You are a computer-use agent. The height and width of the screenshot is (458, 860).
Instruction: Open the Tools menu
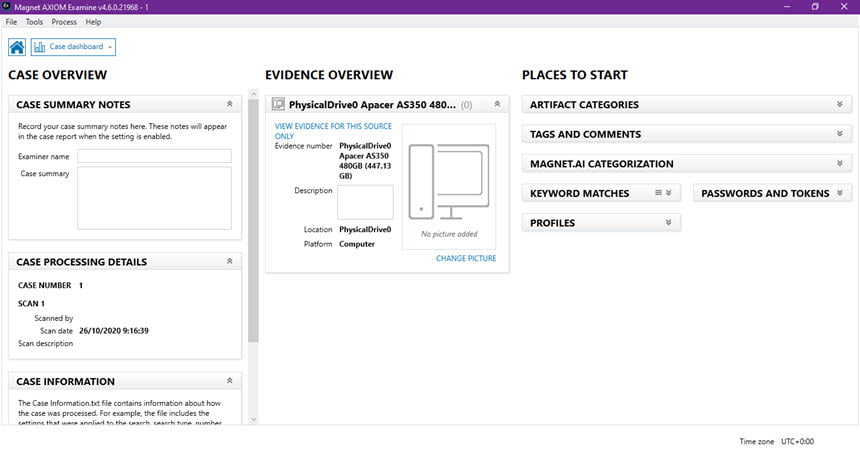(34, 22)
